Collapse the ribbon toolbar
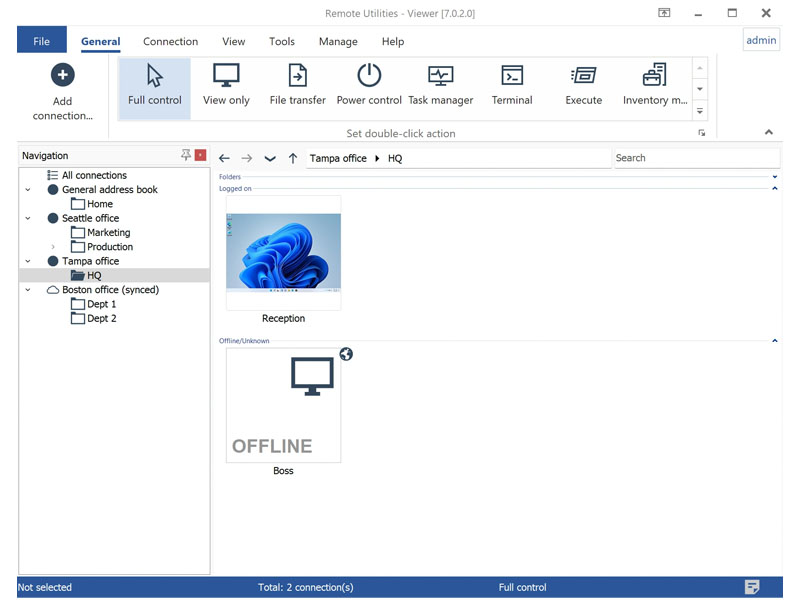 (768, 131)
